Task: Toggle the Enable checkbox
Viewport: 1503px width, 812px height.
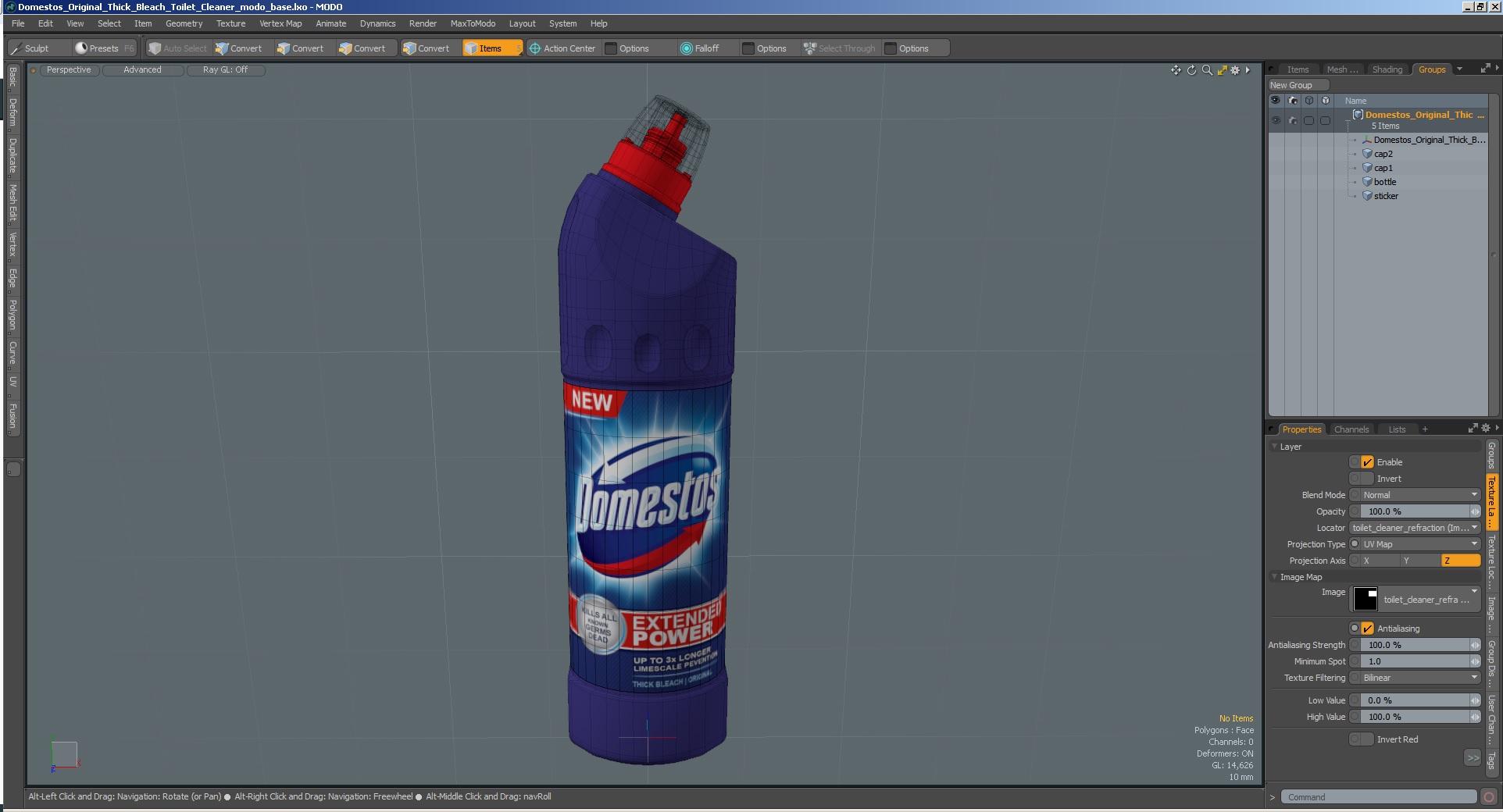Action: pyautogui.click(x=1367, y=462)
